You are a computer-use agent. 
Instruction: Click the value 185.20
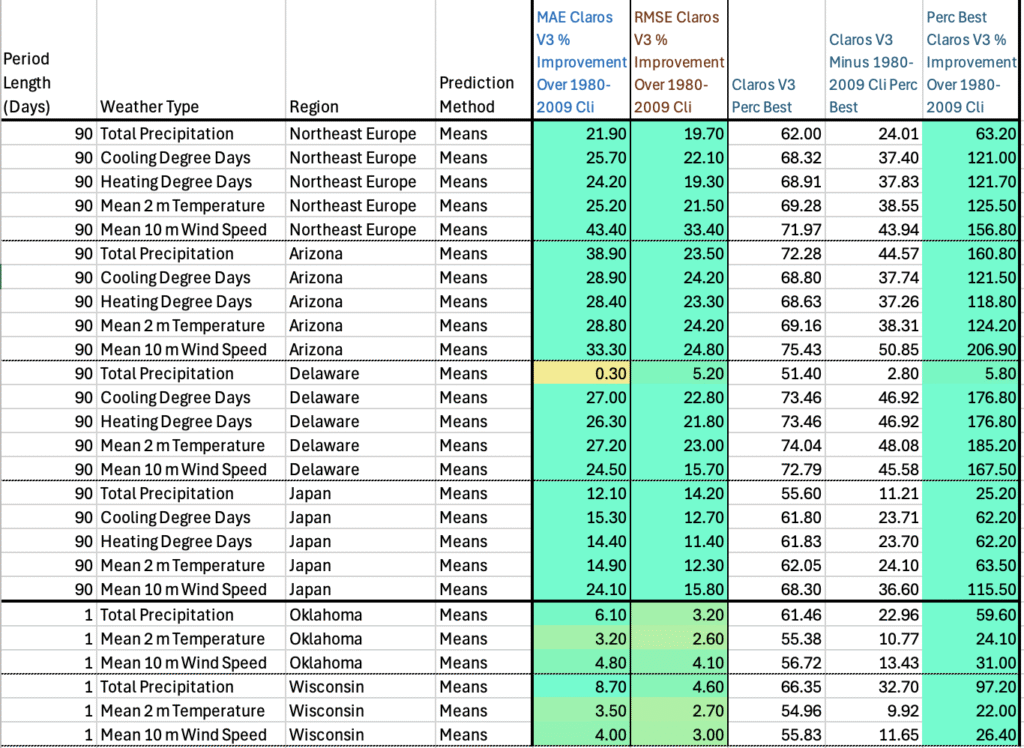970,446
